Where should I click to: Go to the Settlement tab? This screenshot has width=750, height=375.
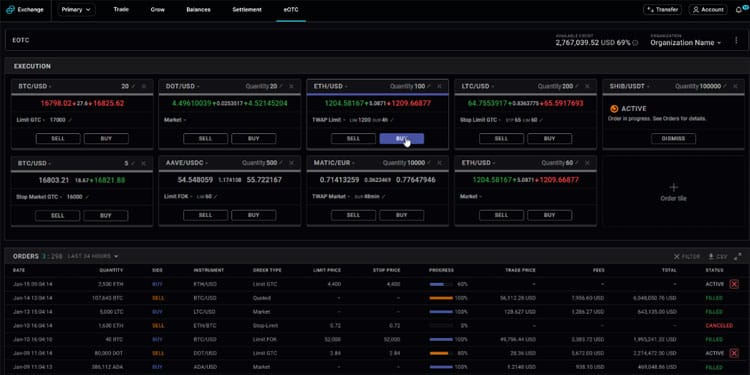click(x=247, y=10)
